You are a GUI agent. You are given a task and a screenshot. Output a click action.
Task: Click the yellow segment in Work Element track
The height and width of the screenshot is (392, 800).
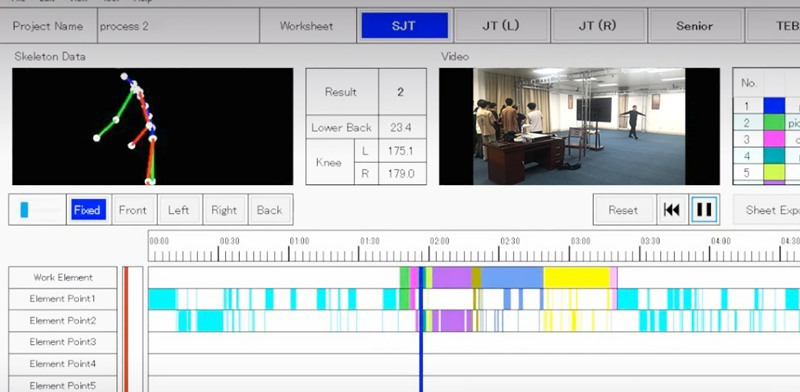coord(577,278)
